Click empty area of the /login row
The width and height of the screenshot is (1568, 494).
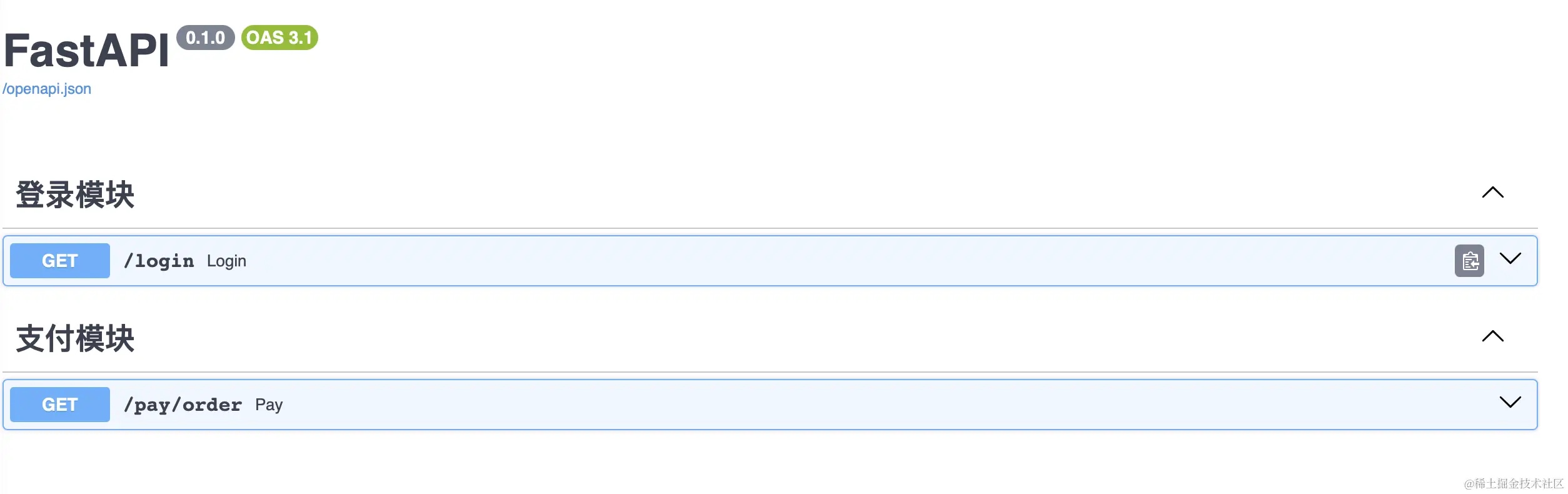pyautogui.click(x=813, y=261)
